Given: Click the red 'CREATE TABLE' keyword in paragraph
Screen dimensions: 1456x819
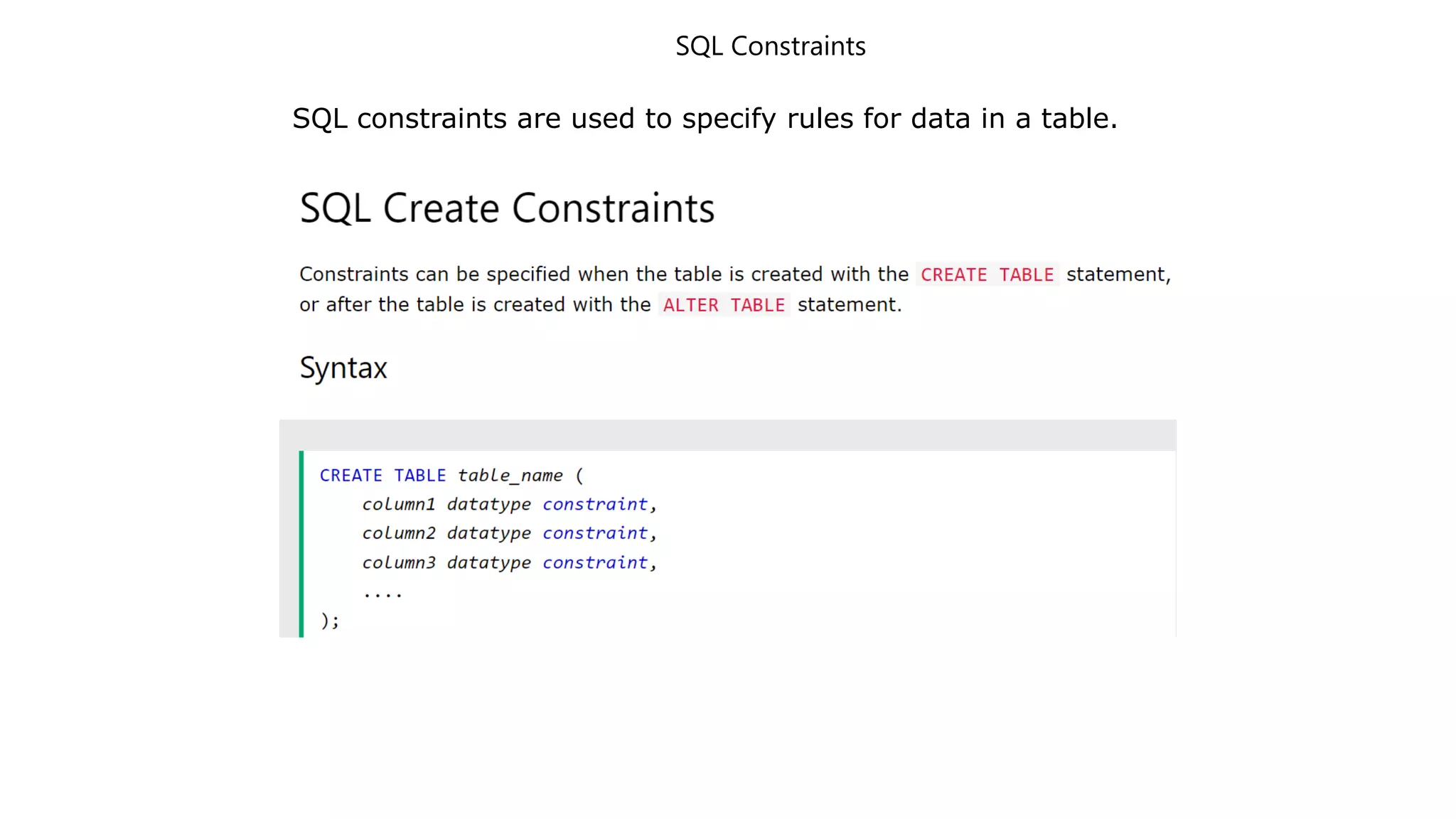Looking at the screenshot, I should (987, 274).
